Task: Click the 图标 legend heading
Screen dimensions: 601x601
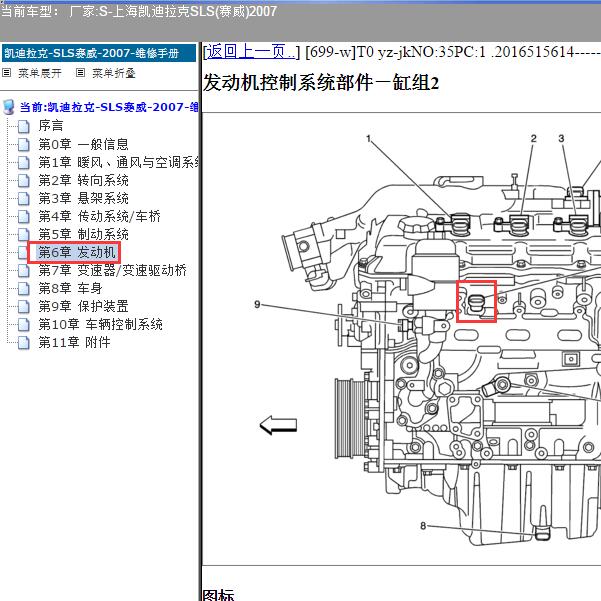Action: (x=218, y=595)
